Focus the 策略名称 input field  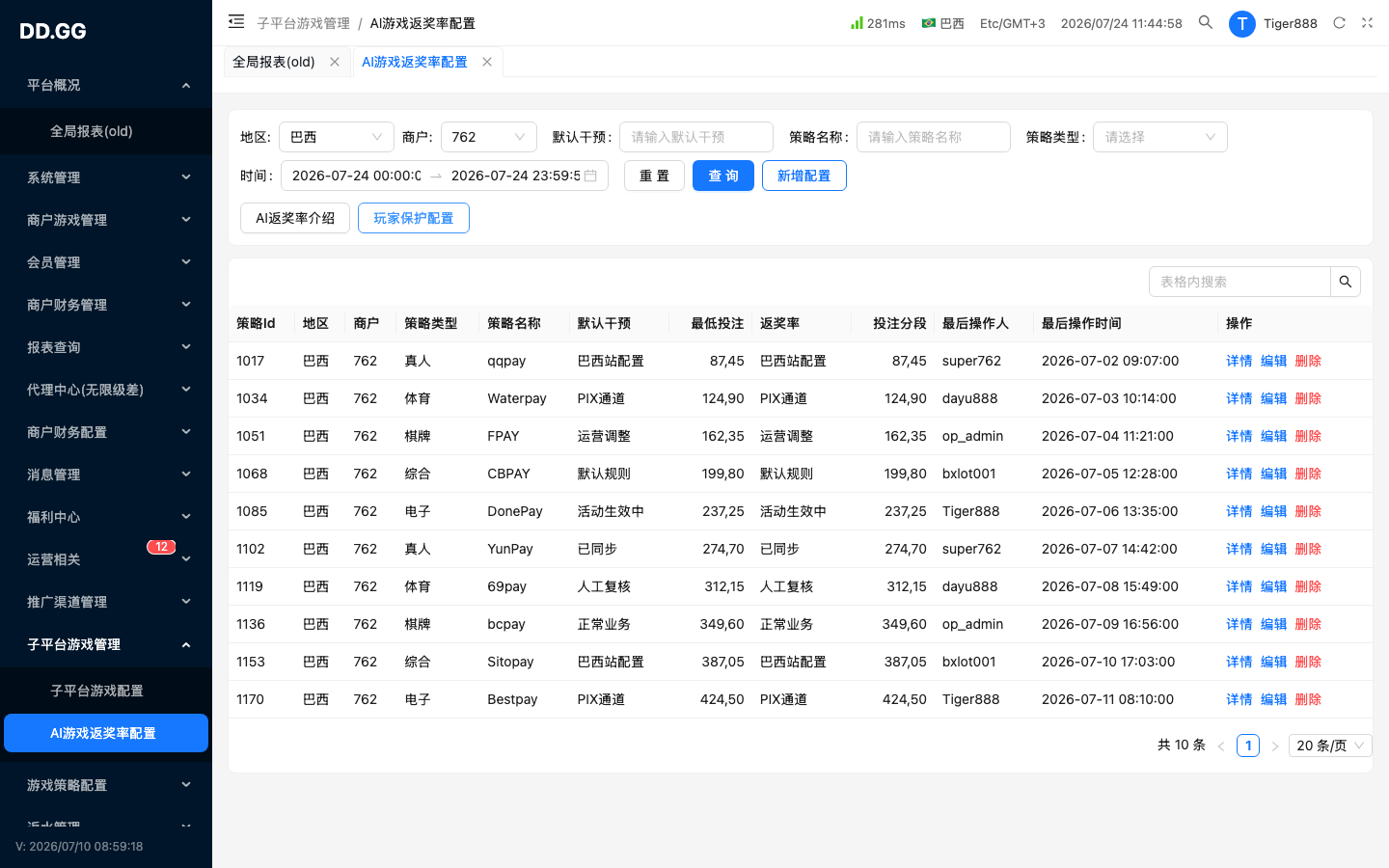pyautogui.click(x=934, y=137)
